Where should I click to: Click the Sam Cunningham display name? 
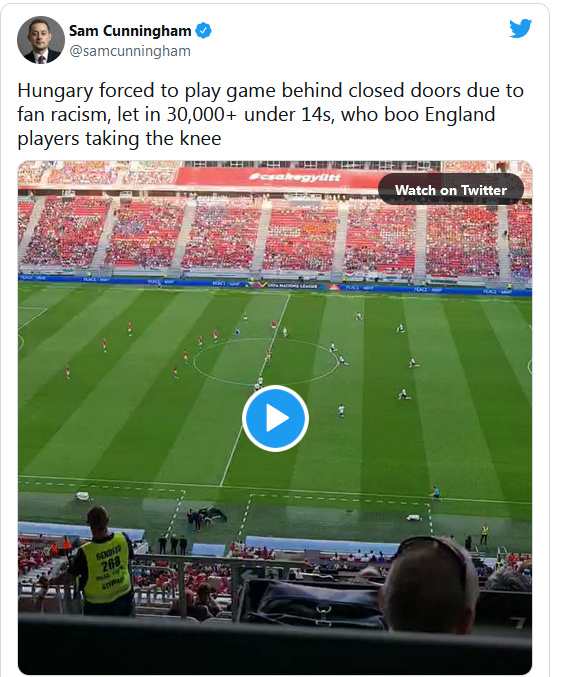point(130,31)
